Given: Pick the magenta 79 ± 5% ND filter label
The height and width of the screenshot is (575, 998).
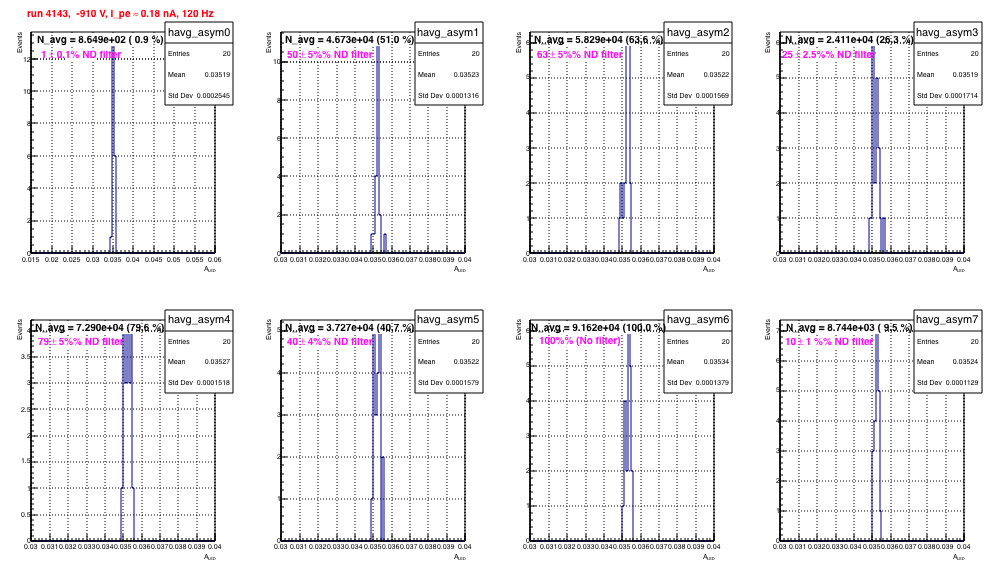Looking at the screenshot, I should click(x=81, y=342).
